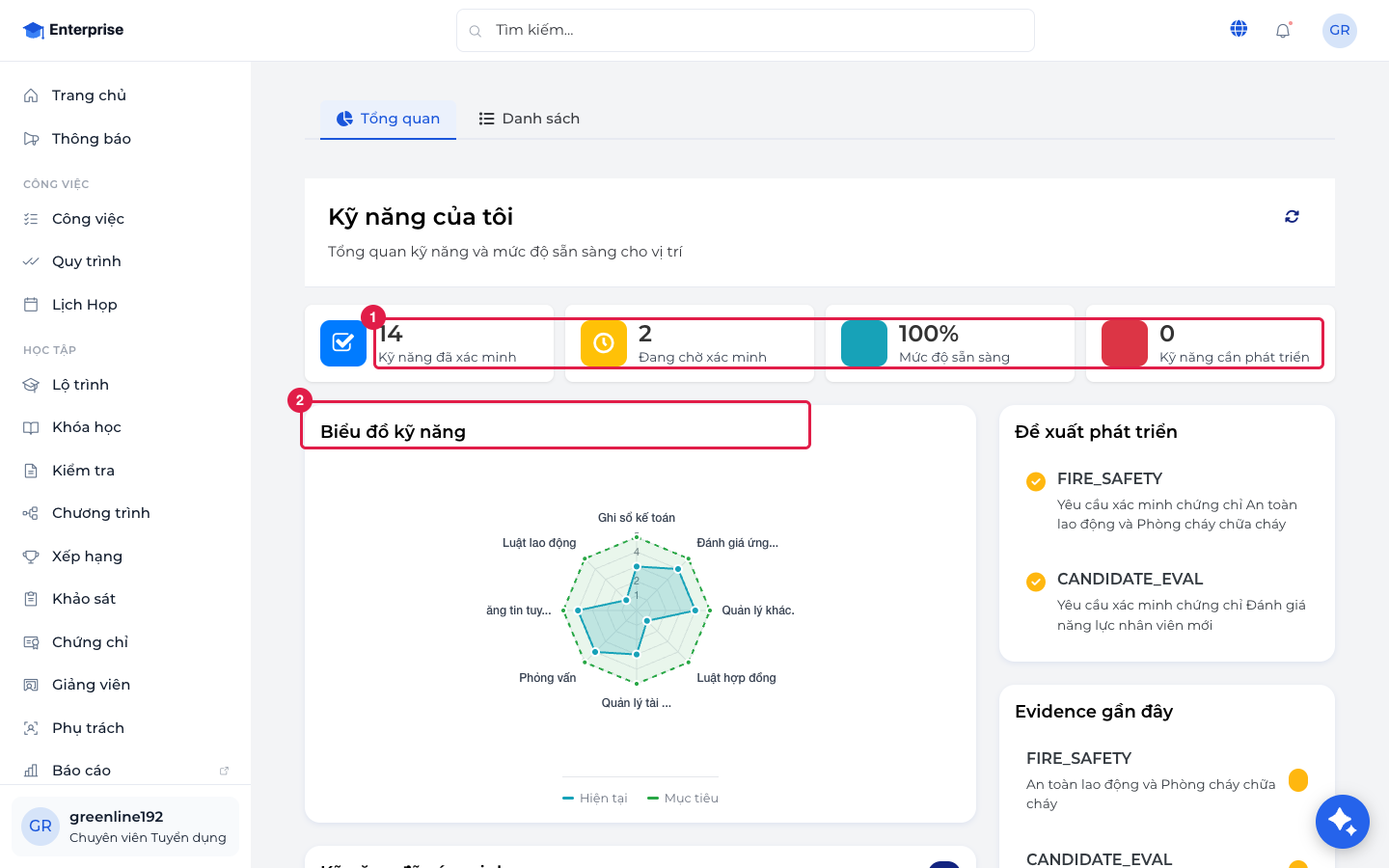The height and width of the screenshot is (868, 1389).
Task: Click the red Kỹ năng cần phát triển swatch
Action: (1125, 343)
